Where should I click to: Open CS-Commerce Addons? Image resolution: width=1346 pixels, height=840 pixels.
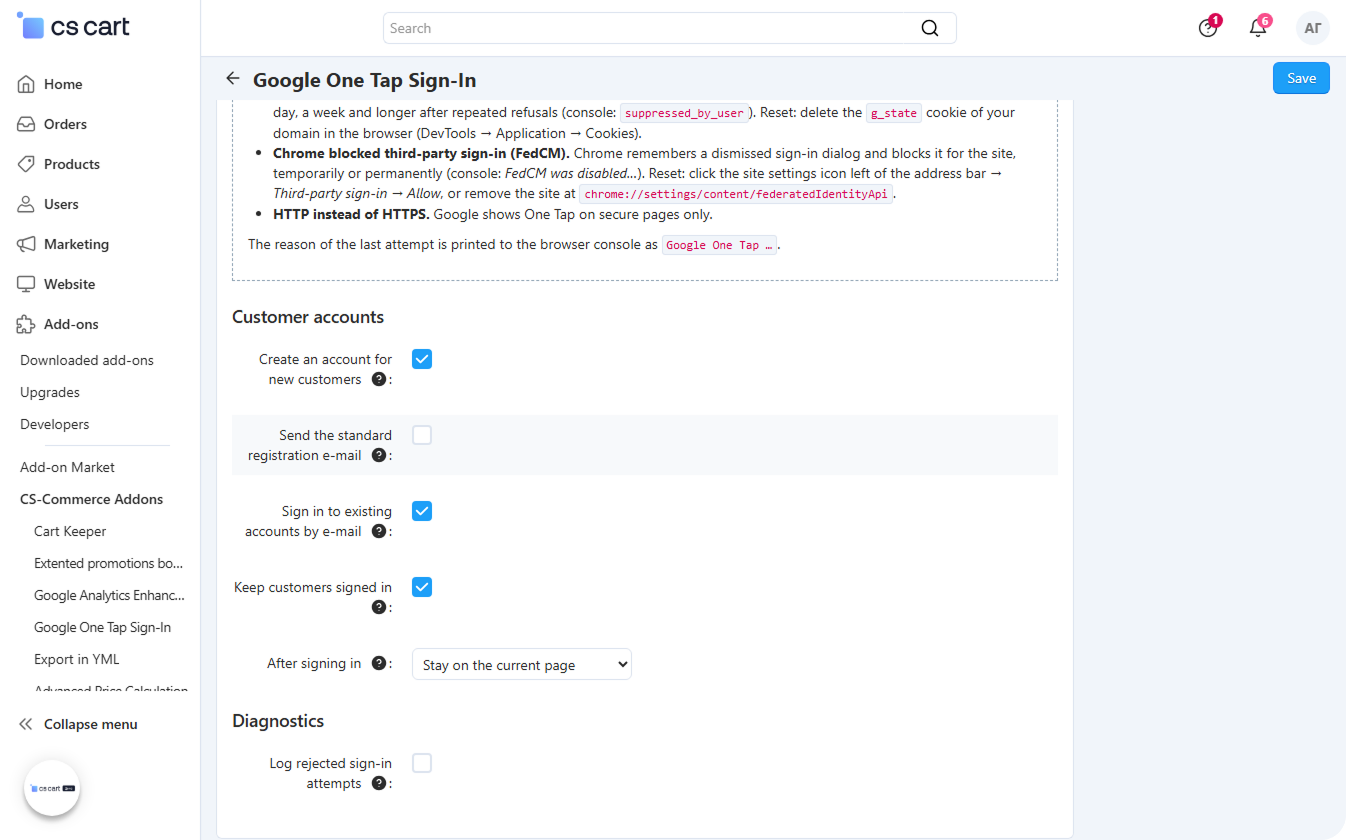(x=91, y=499)
